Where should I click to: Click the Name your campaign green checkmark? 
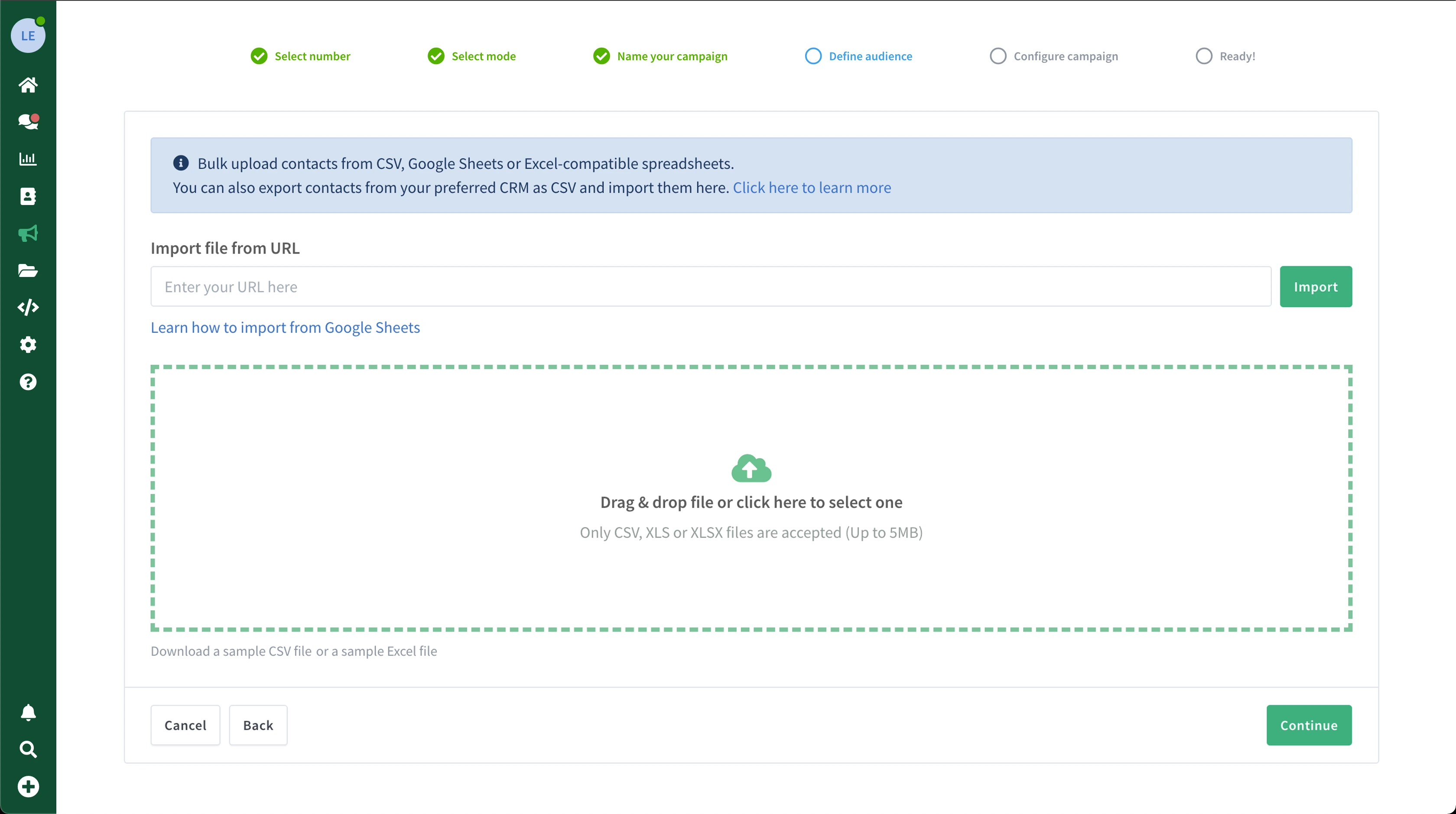click(x=601, y=56)
